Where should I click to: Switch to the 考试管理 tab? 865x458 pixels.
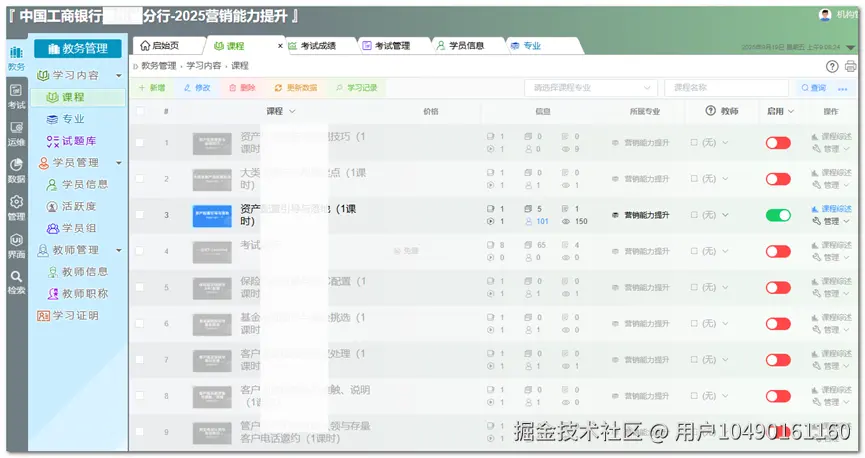392,46
